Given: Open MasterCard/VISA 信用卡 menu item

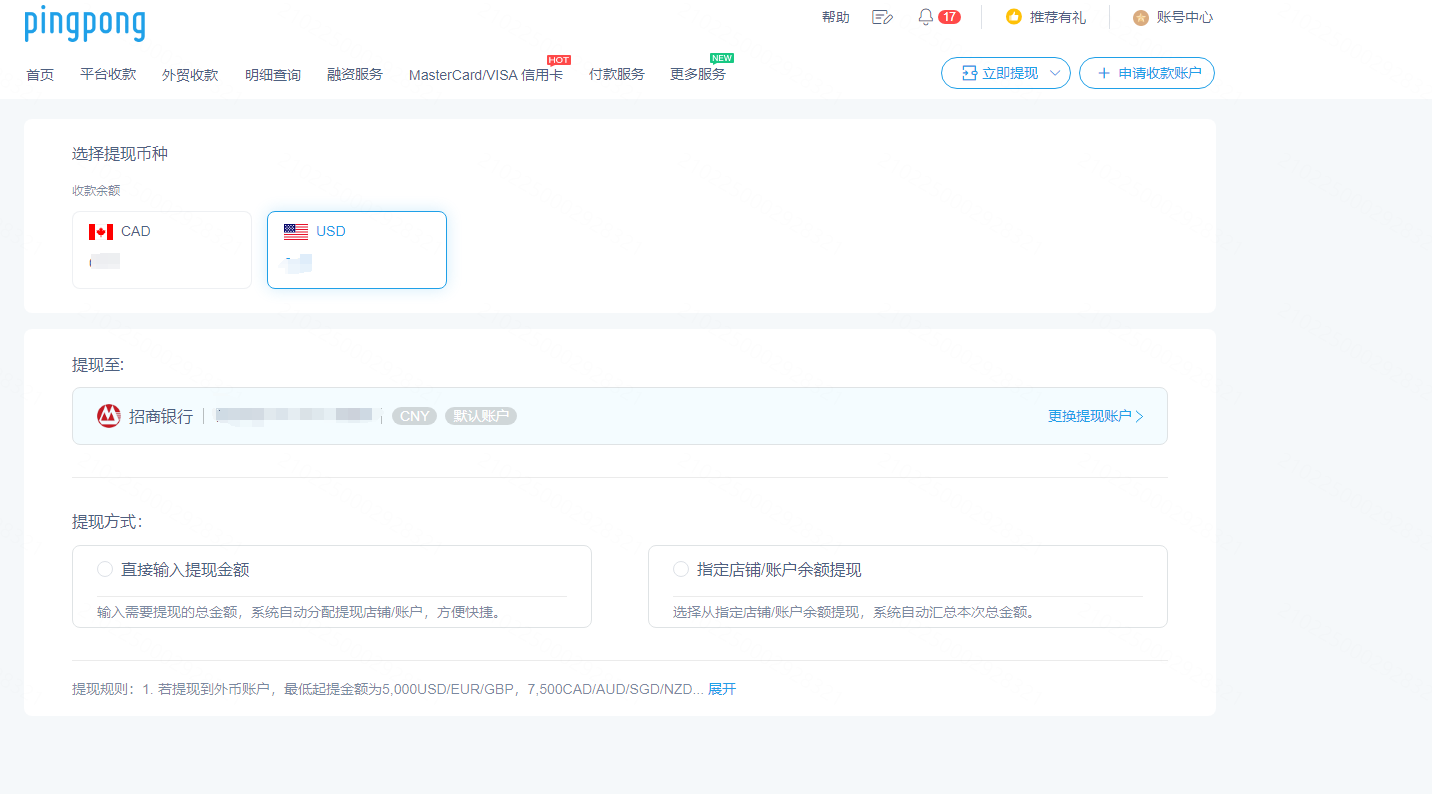Looking at the screenshot, I should coord(485,75).
